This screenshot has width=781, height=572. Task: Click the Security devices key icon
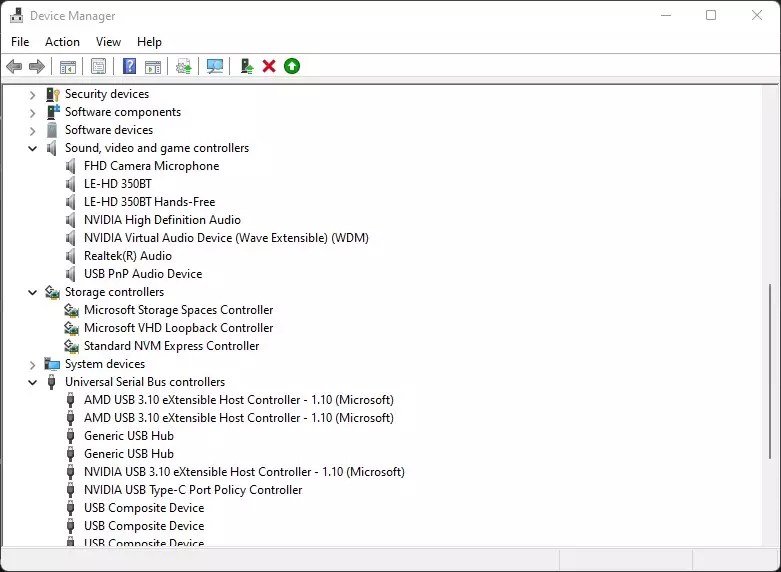point(53,94)
